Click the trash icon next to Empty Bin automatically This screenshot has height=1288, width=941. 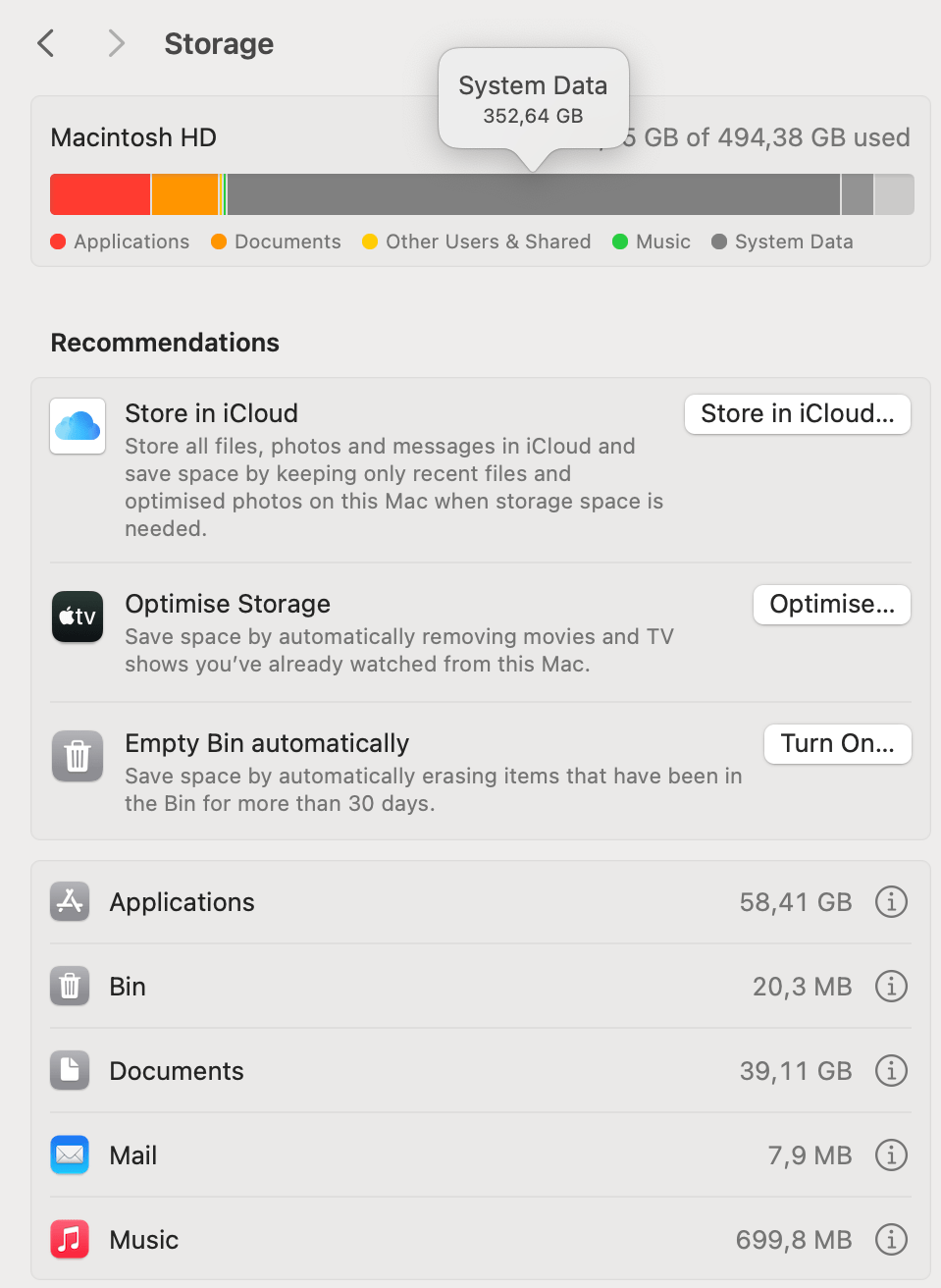click(x=77, y=756)
